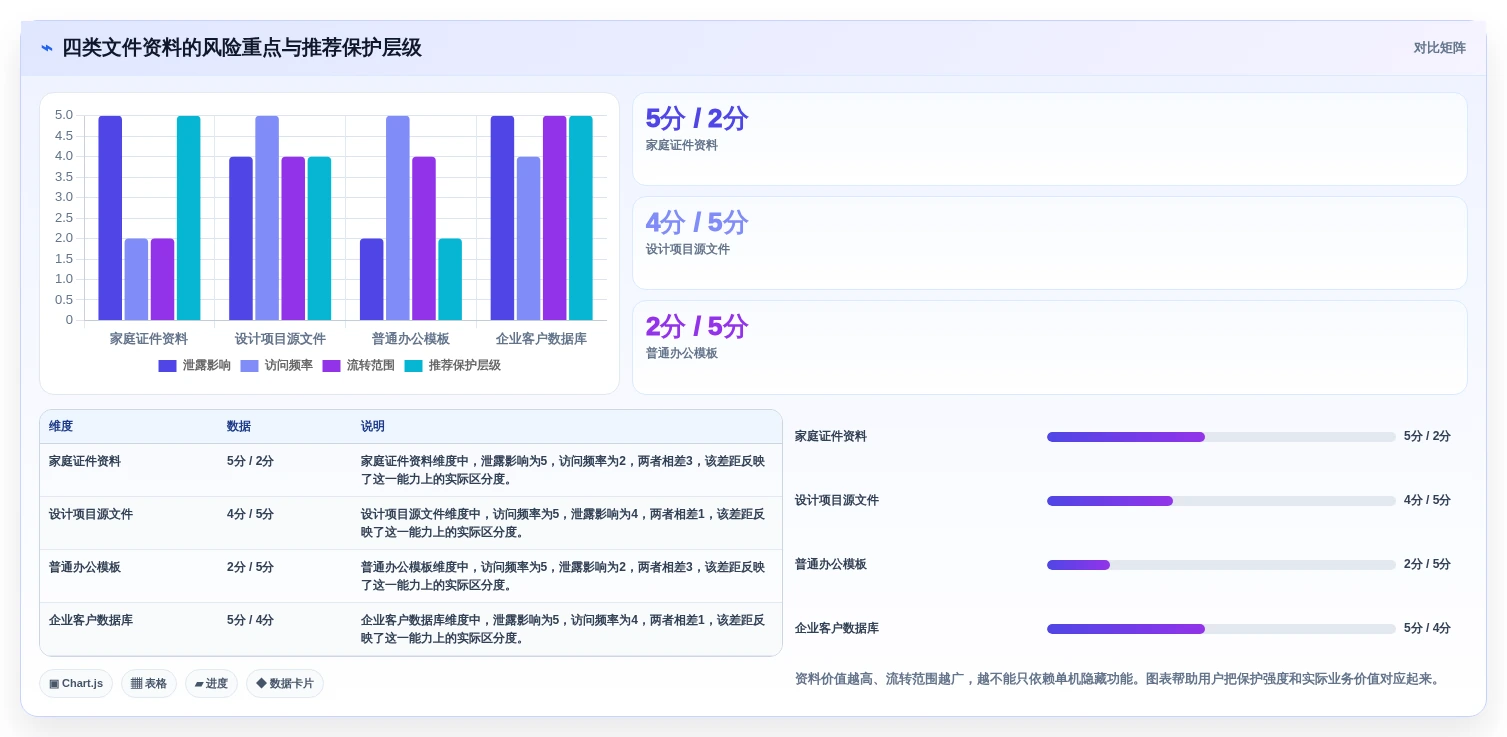The width and height of the screenshot is (1507, 737).
Task: Click 家庭证件资料 chart axis label
Action: [x=149, y=339]
